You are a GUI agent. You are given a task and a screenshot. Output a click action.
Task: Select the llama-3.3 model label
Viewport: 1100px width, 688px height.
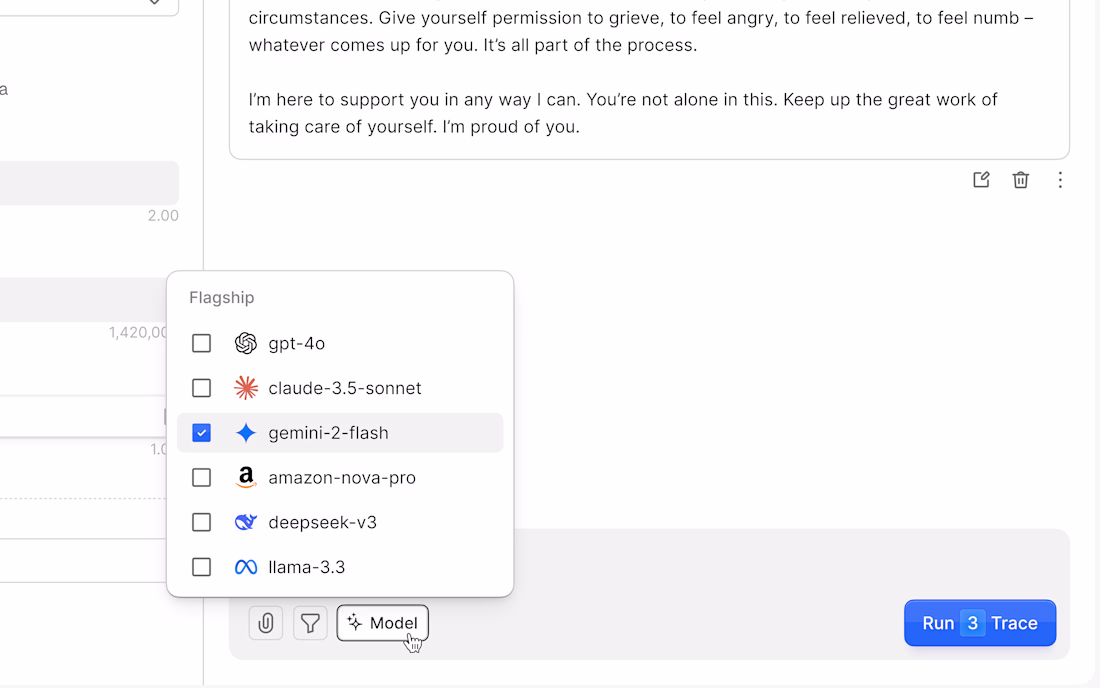307,567
